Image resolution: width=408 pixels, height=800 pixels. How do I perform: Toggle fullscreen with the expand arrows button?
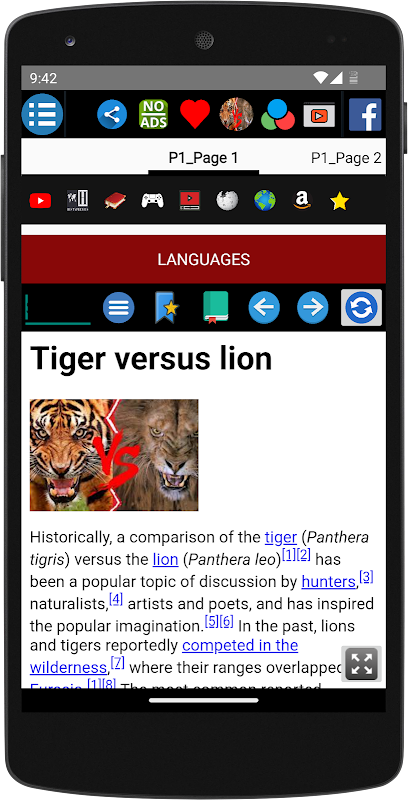(x=362, y=664)
